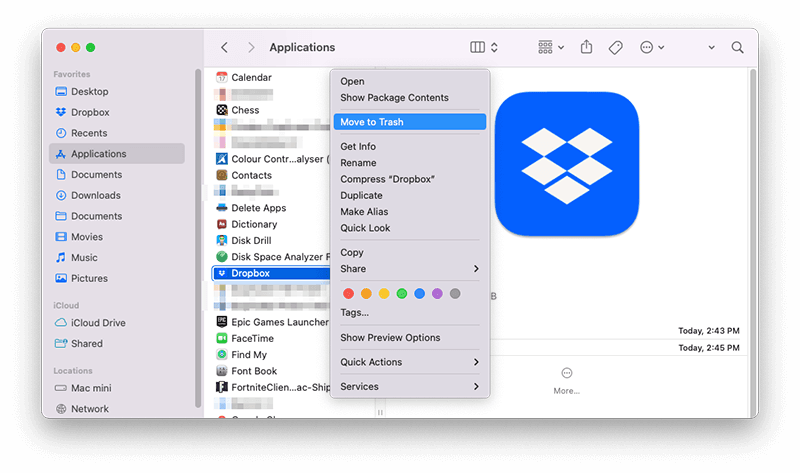Click the Colour Contrast Analyser app icon
This screenshot has height=473, width=800.
pyautogui.click(x=221, y=159)
